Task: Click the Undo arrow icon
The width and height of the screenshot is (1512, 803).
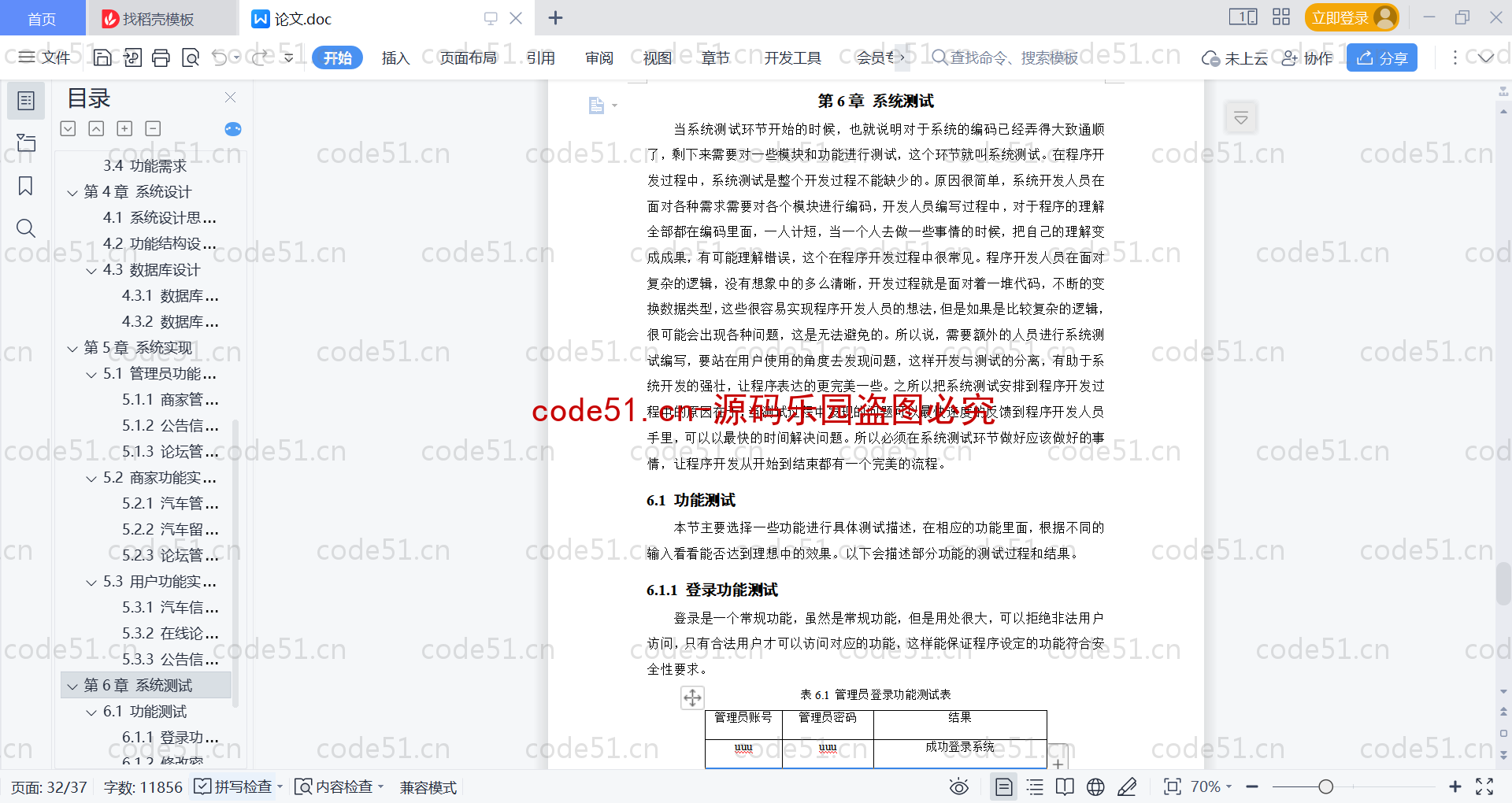Action: (220, 57)
